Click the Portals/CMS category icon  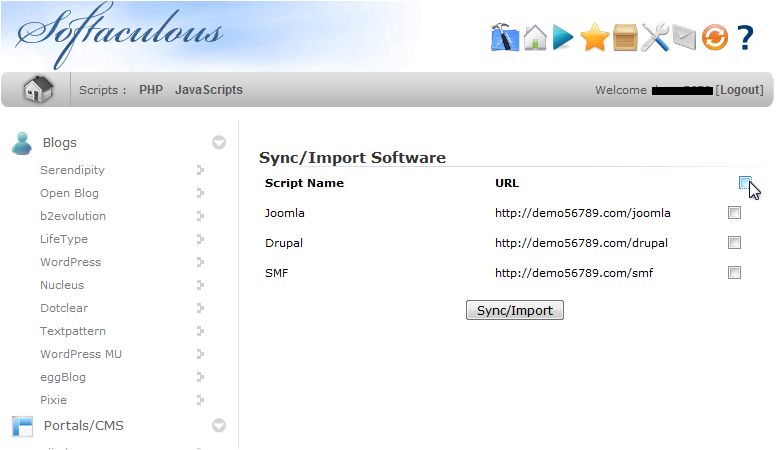point(22,426)
